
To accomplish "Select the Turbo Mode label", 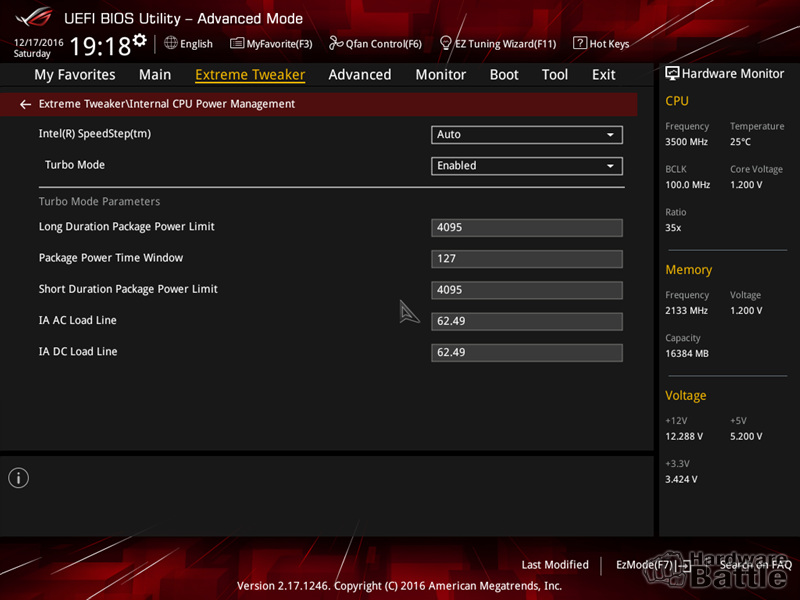I will [x=75, y=165].
